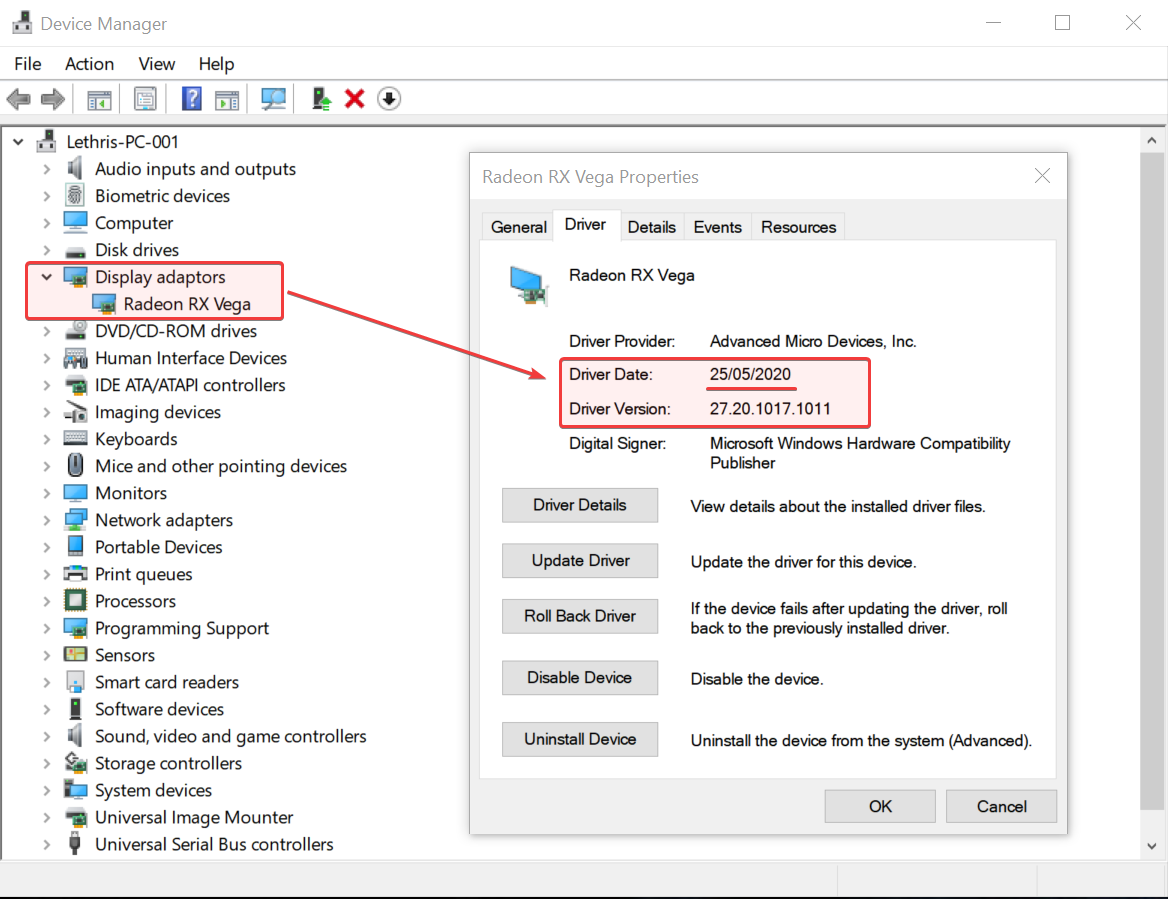The height and width of the screenshot is (899, 1168).
Task: Close the Radeon RX Vega Properties dialog
Action: click(x=1042, y=176)
